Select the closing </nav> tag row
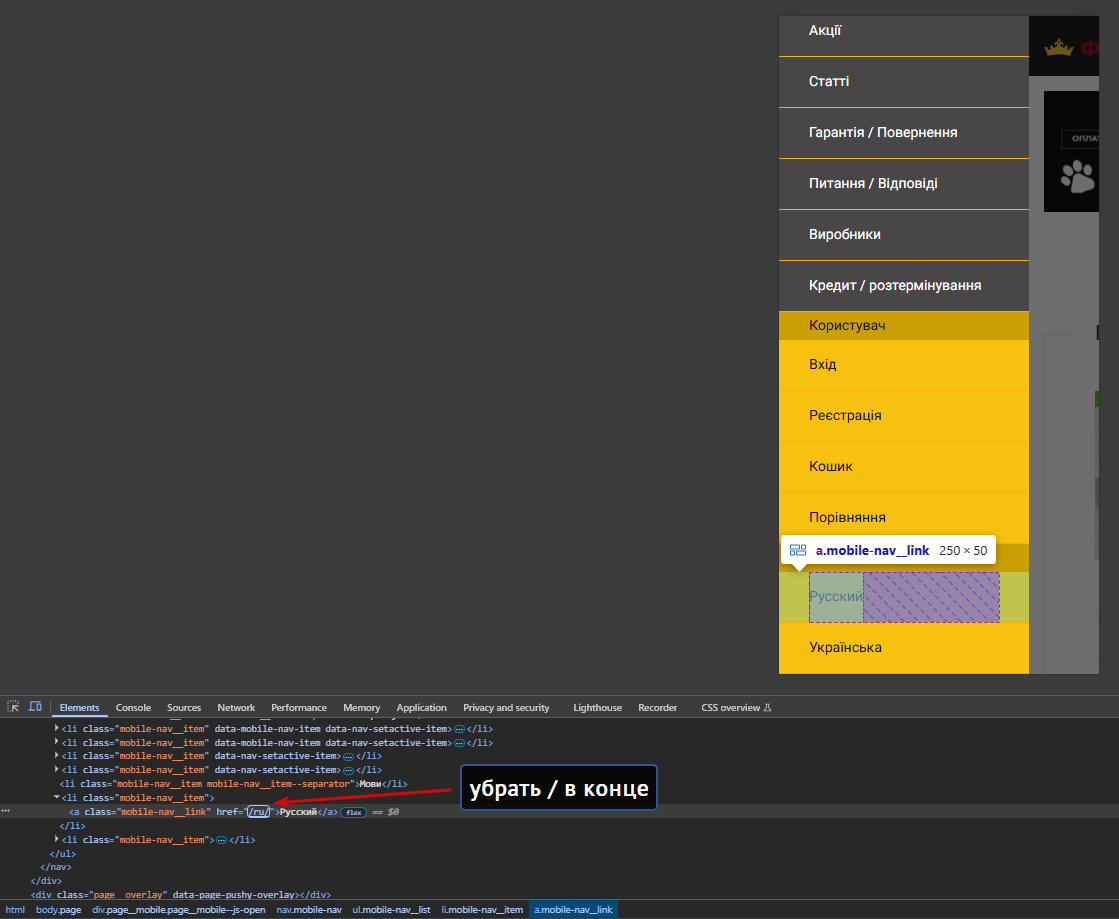The image size is (1119, 919). click(x=56, y=867)
